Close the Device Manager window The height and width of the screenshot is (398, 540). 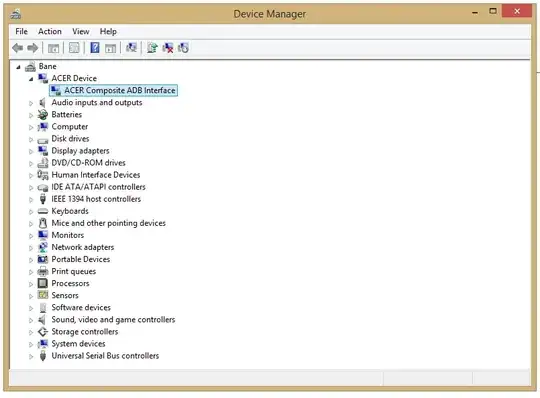tap(517, 11)
